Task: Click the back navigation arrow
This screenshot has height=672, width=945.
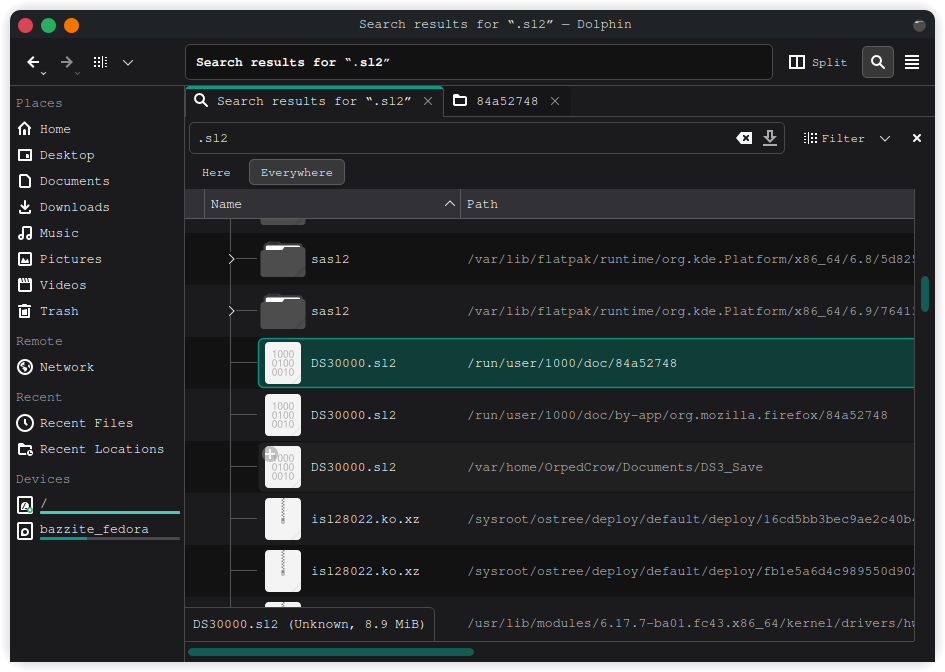Action: [x=33, y=62]
